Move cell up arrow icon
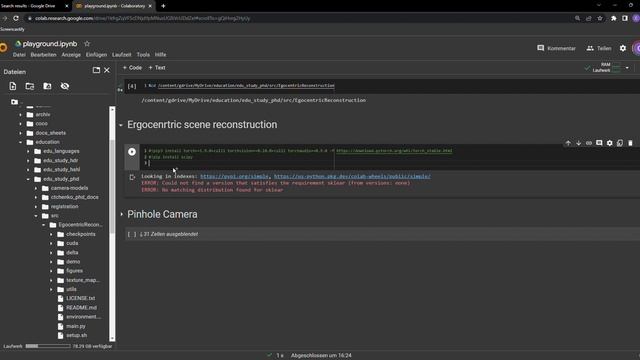 [x=568, y=143]
